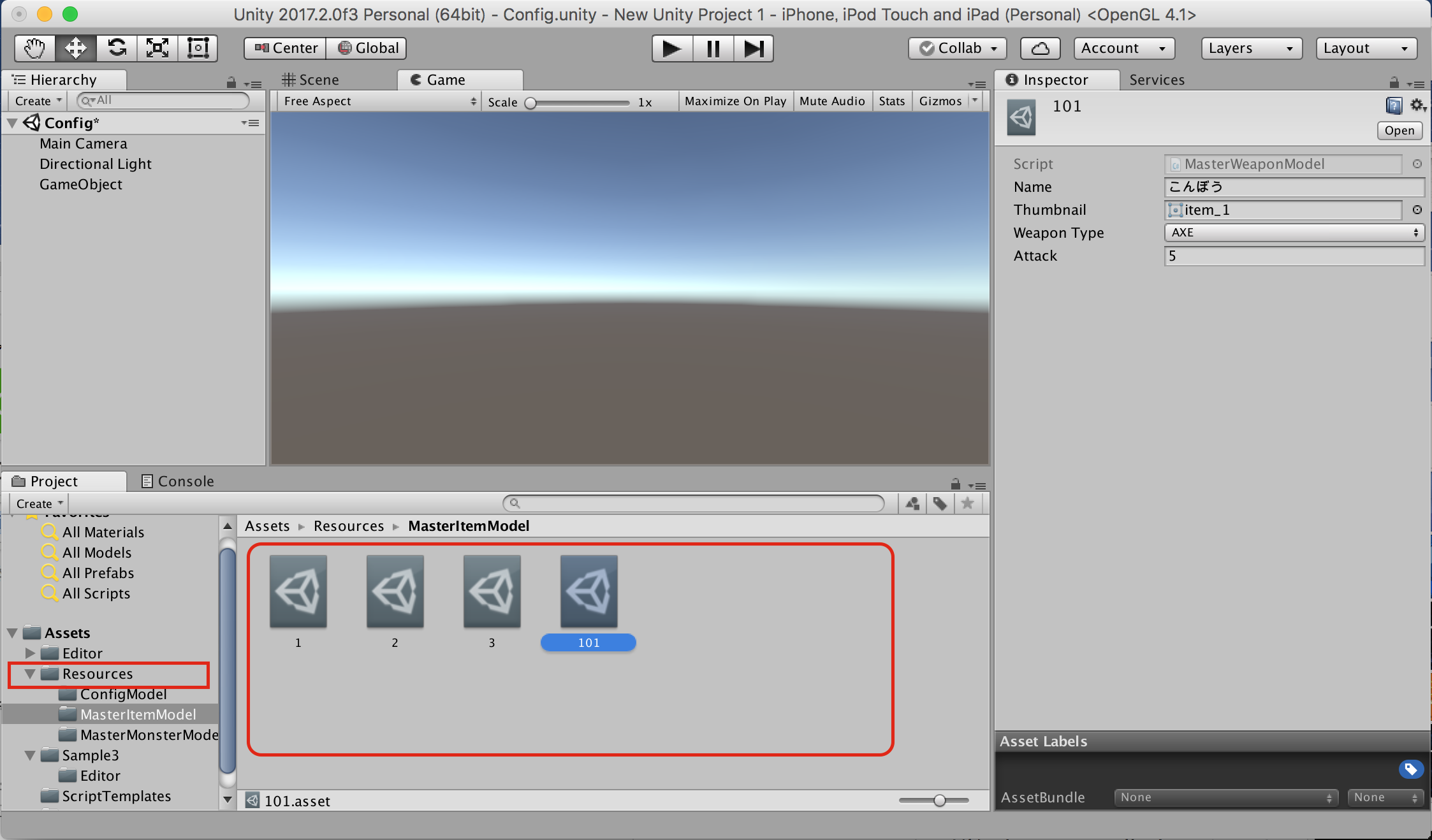Select the move tool icon
The width and height of the screenshot is (1432, 840).
pos(75,46)
